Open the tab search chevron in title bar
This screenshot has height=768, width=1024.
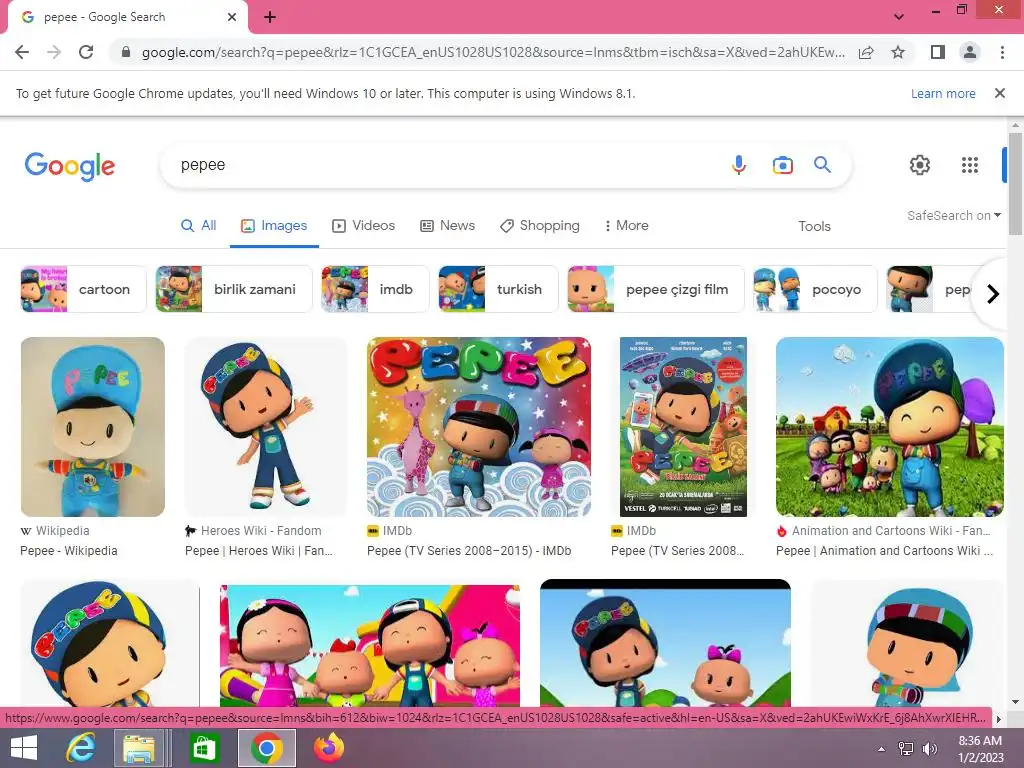899,17
